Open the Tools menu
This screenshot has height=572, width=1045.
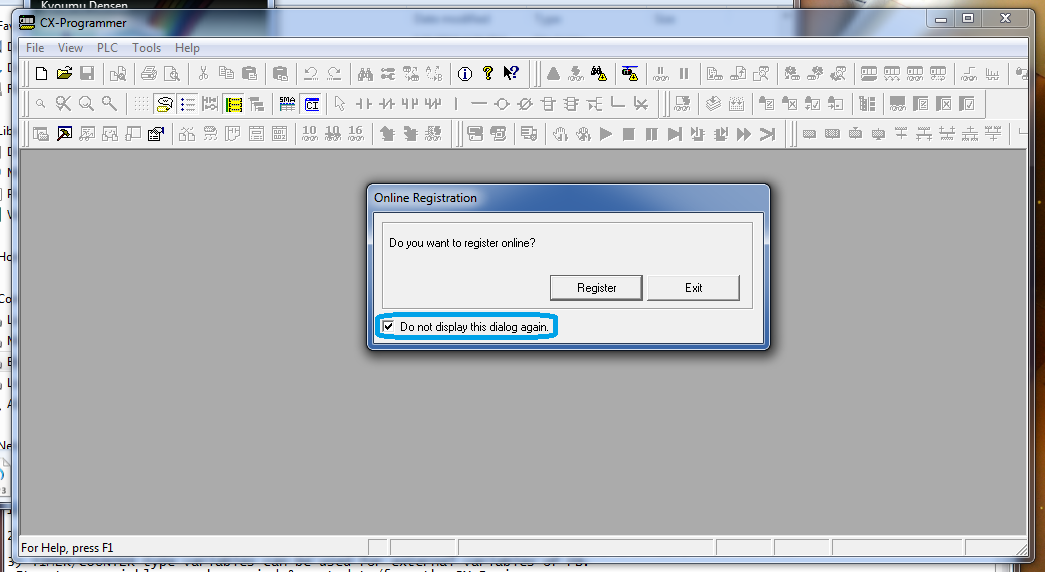146,48
